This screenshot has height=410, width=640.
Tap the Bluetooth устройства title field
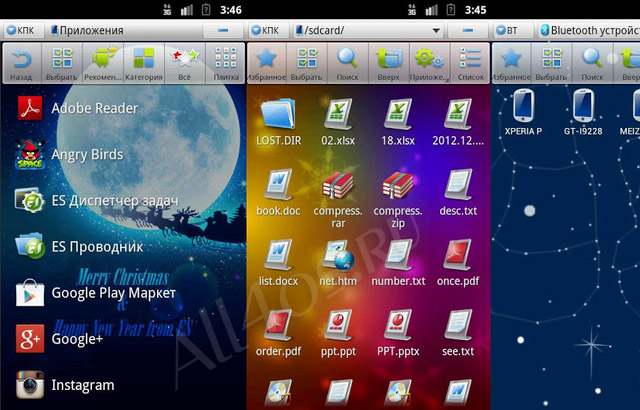[x=589, y=30]
